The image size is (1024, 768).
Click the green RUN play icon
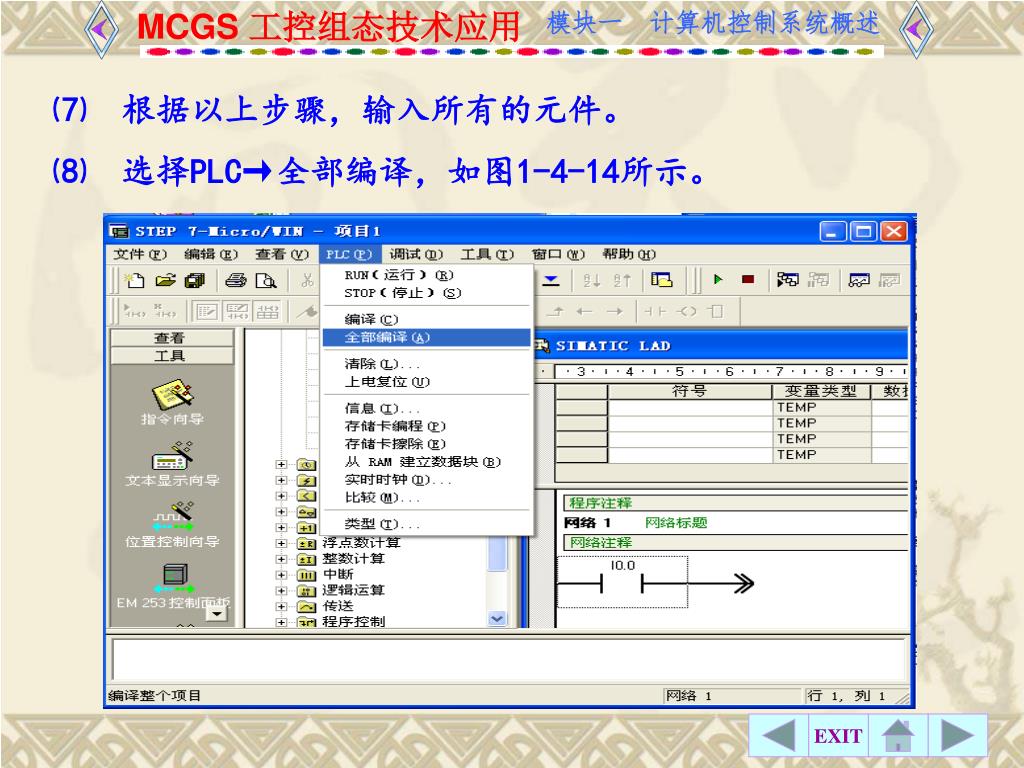click(x=718, y=280)
